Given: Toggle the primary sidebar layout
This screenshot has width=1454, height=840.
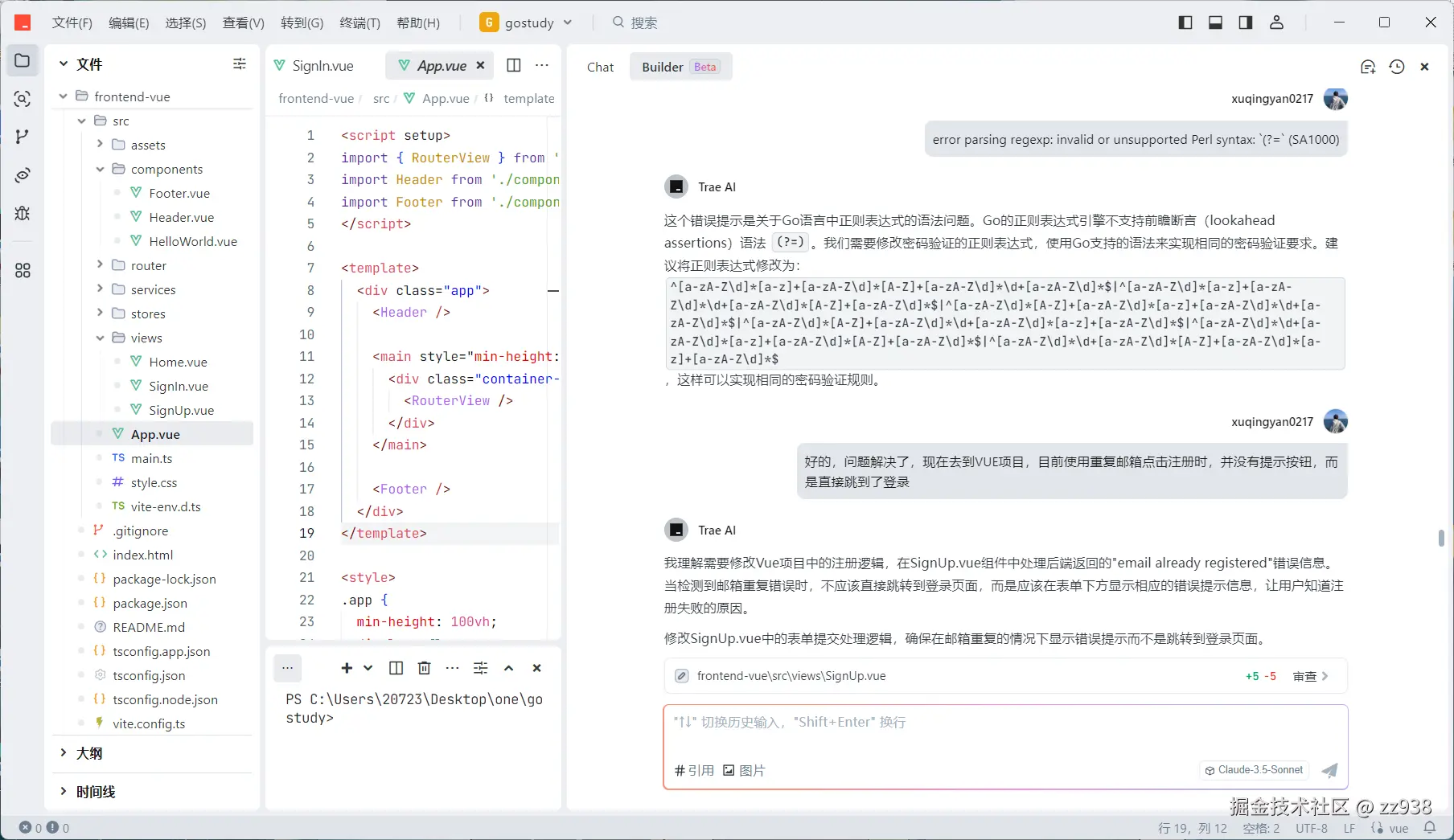Looking at the screenshot, I should pyautogui.click(x=1185, y=23).
